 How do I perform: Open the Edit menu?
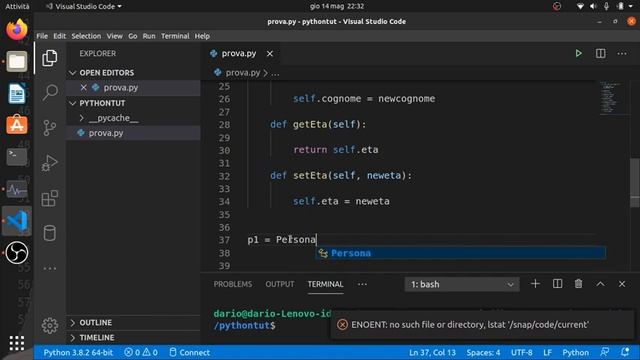(x=60, y=36)
